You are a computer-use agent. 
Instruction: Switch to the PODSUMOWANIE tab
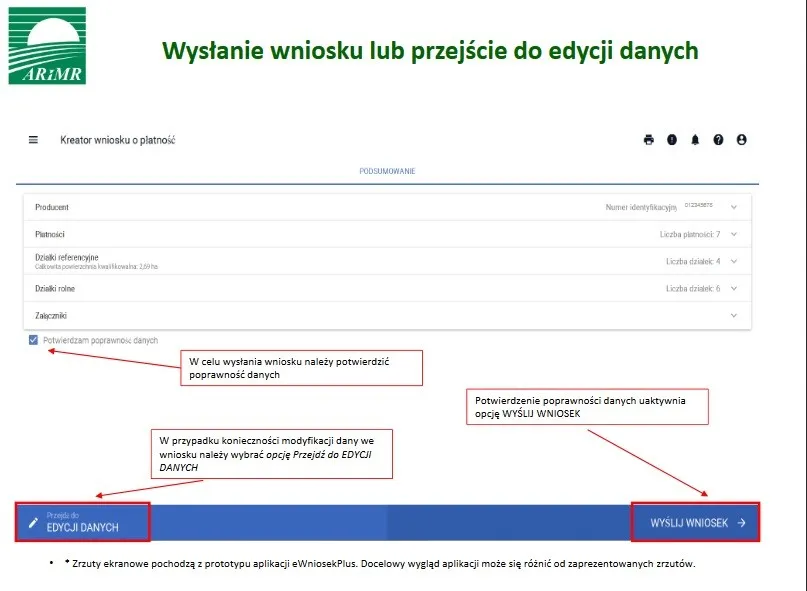tap(386, 170)
